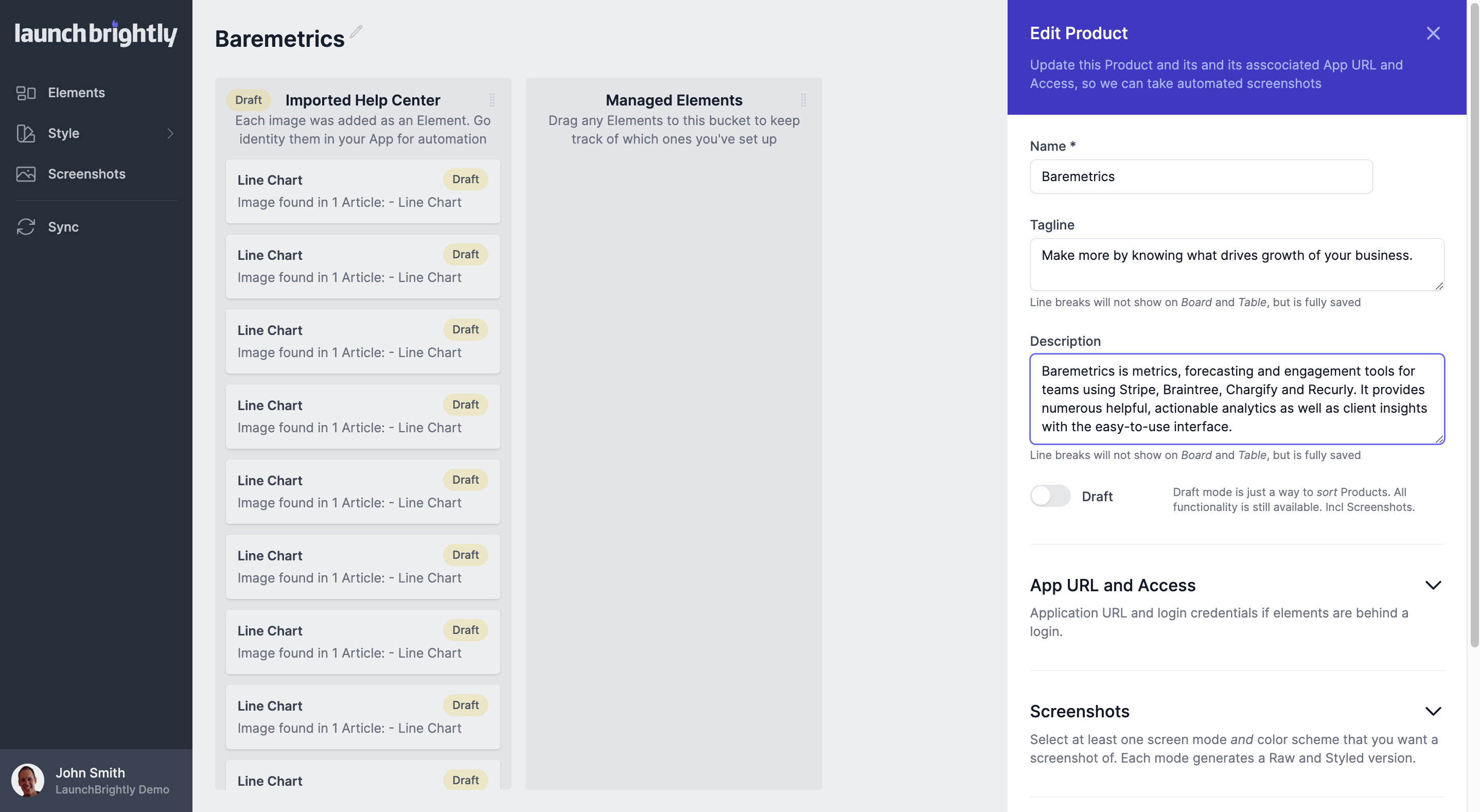Click drag handle on Managed Elements column

coord(803,100)
